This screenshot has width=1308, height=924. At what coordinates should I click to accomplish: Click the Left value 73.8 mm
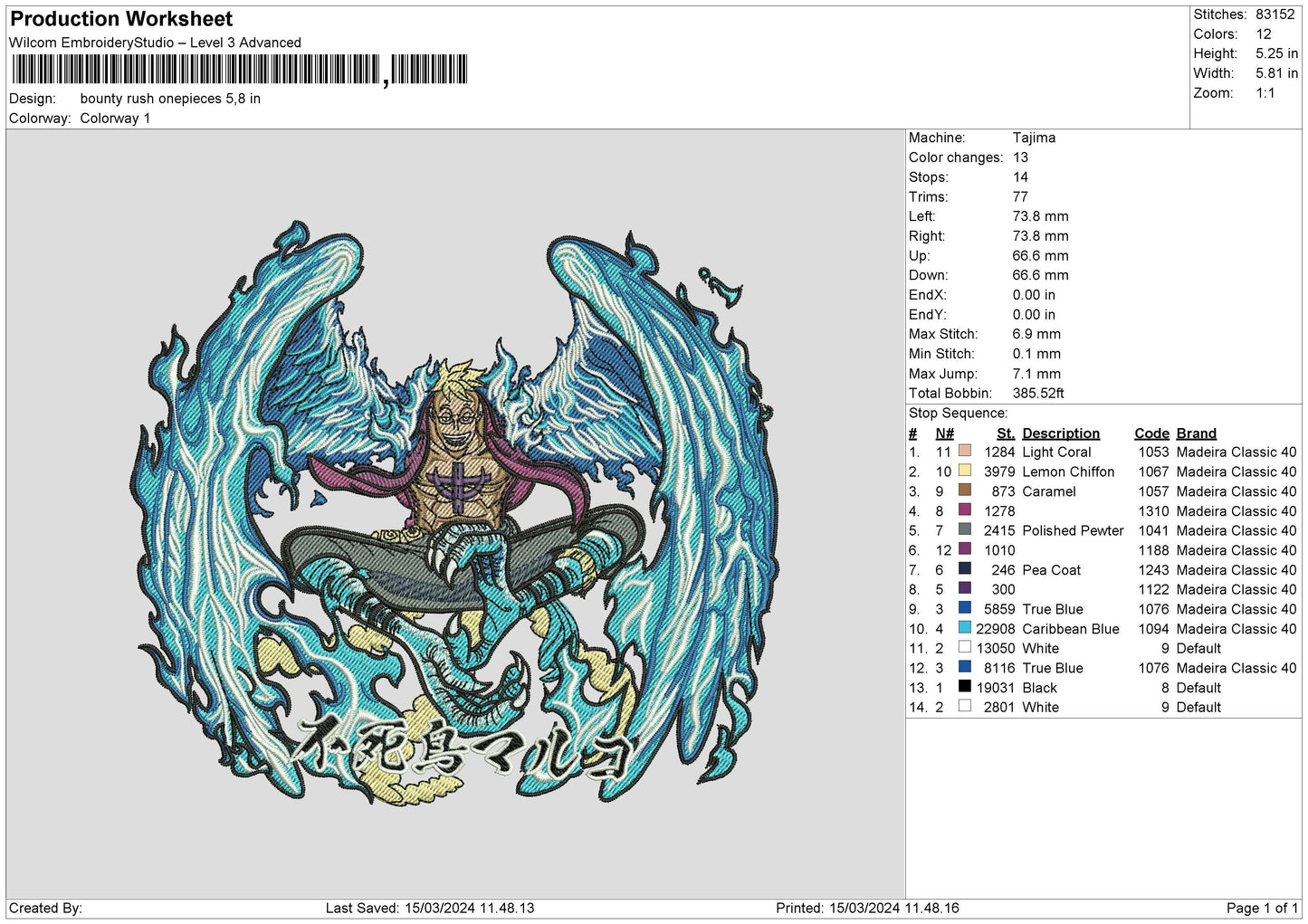[1040, 216]
